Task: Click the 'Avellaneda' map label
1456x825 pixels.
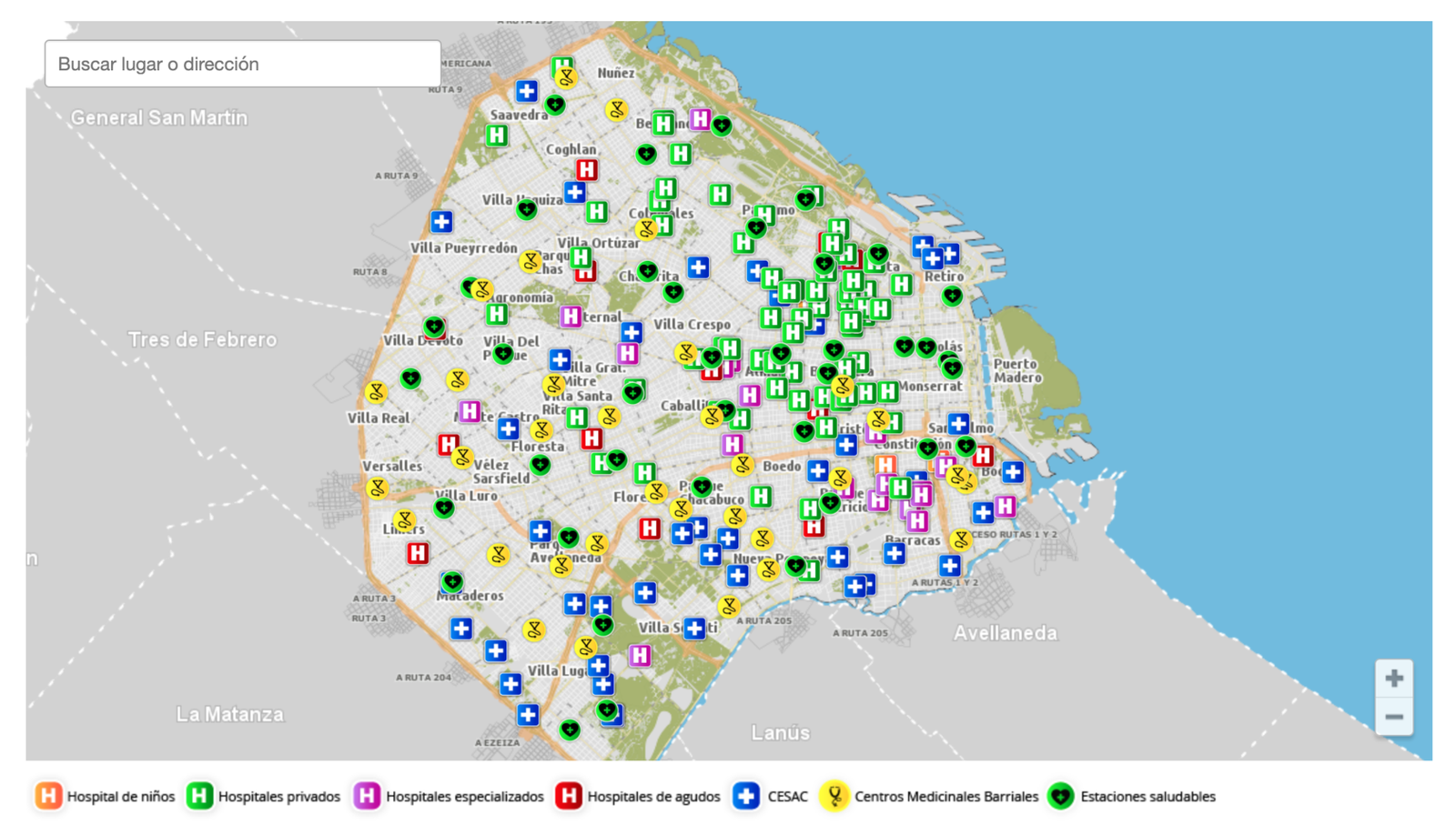Action: click(1006, 633)
